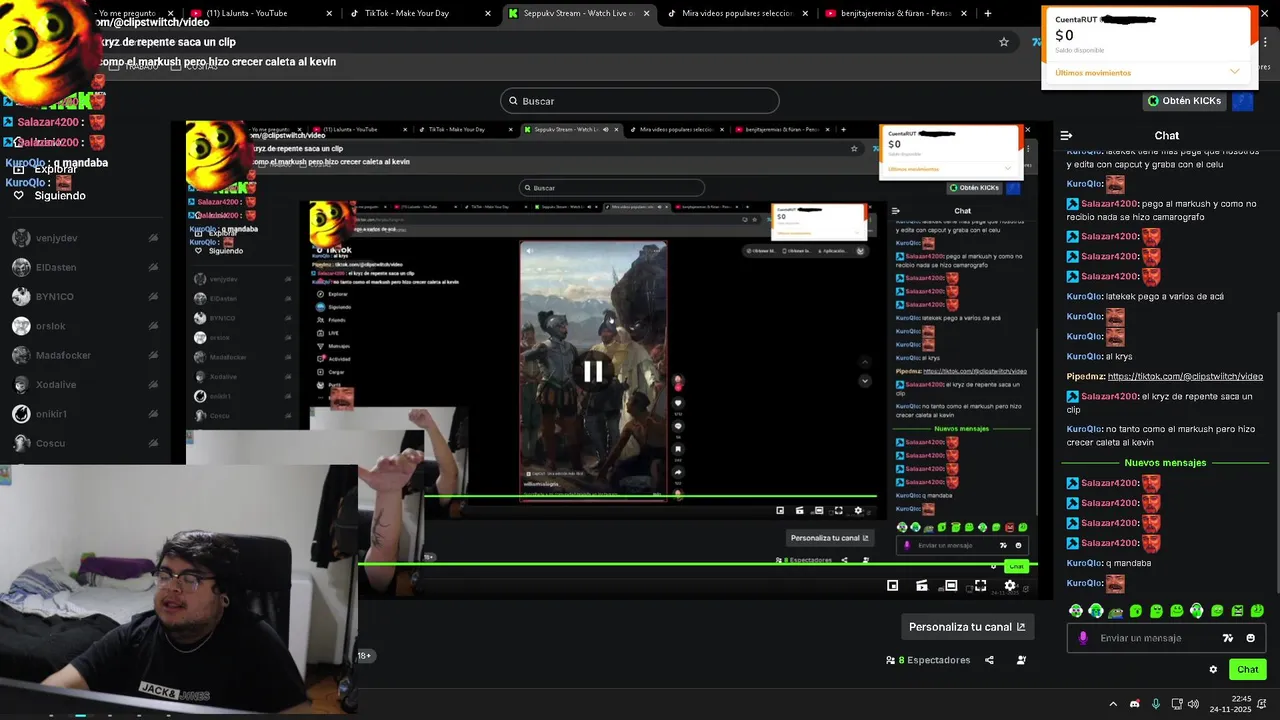Screen dimensions: 1280x720
Task: Click the Siguiendo heart icon in sidebar
Action: 18,196
